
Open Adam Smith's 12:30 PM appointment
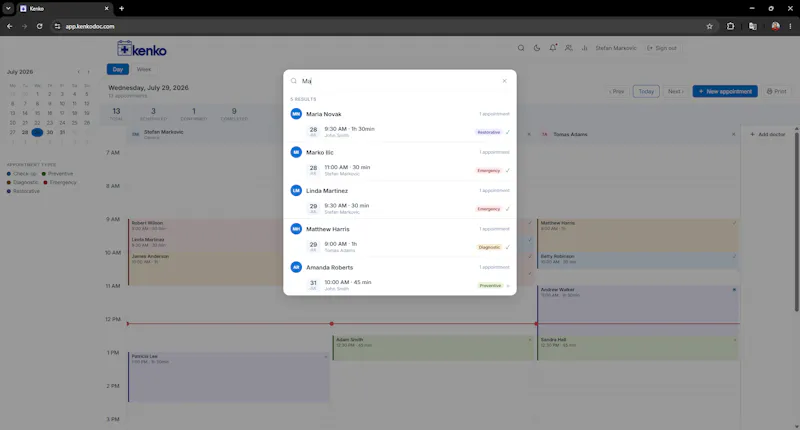click(x=433, y=348)
